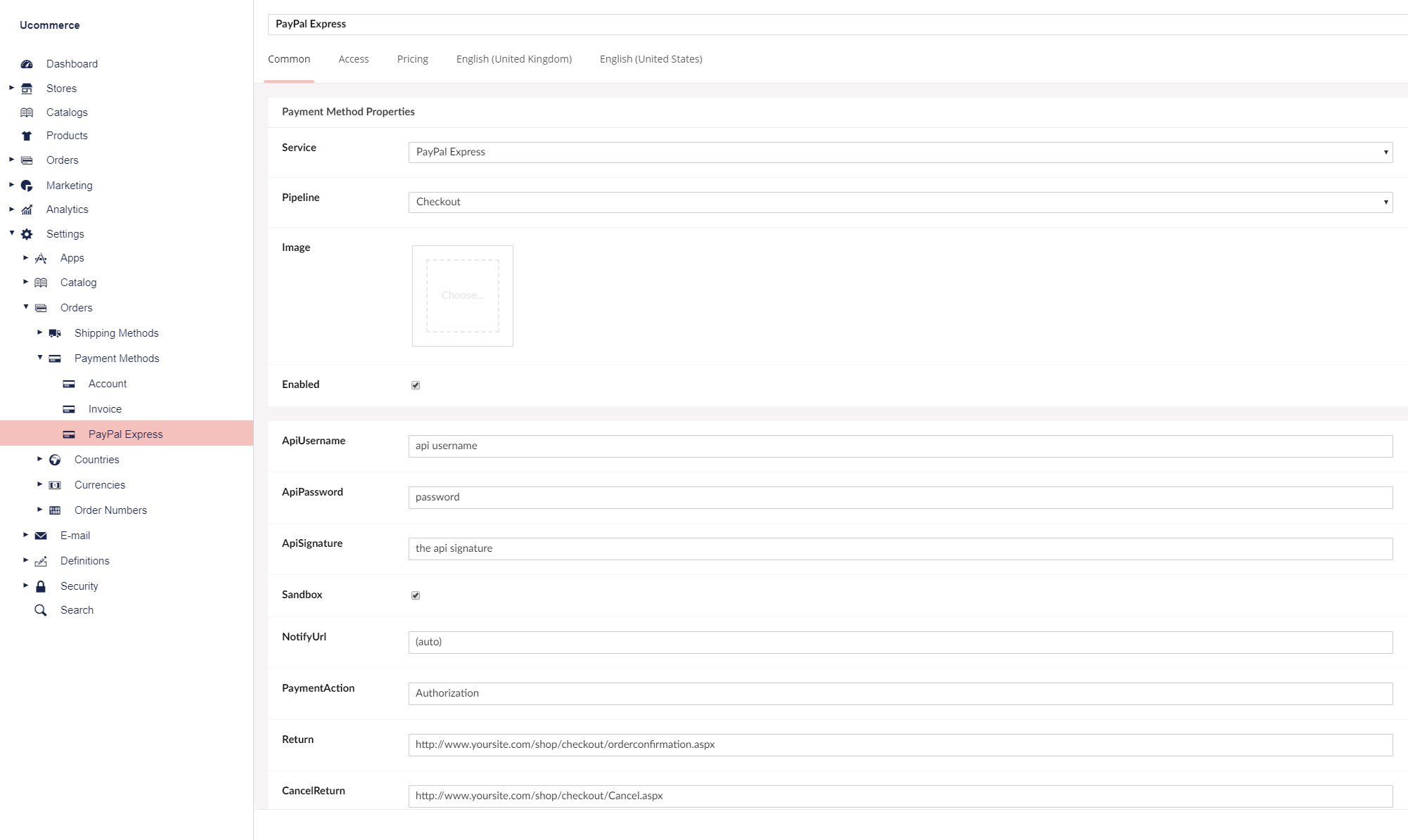Click the Ucommerce logo text

pyautogui.click(x=49, y=25)
